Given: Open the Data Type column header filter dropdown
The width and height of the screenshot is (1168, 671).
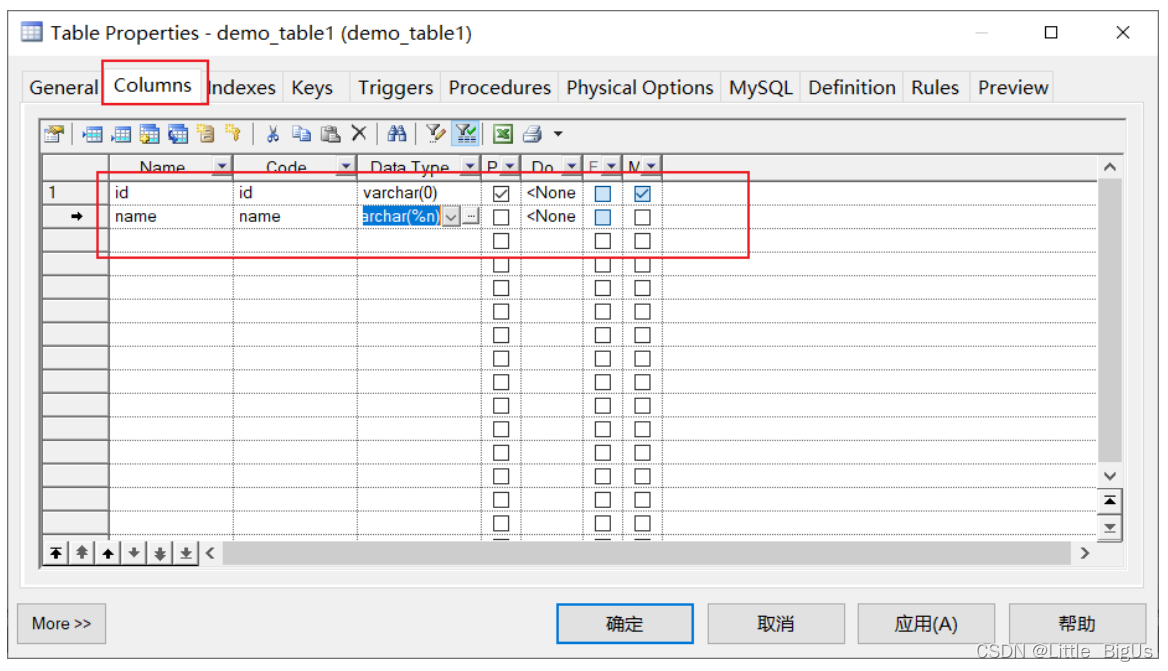Looking at the screenshot, I should 470,166.
